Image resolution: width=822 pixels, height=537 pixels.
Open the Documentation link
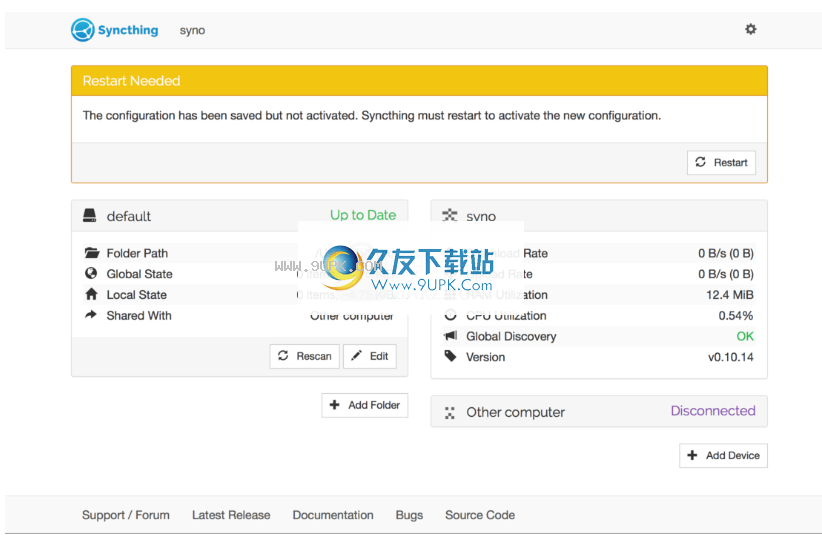(x=333, y=515)
